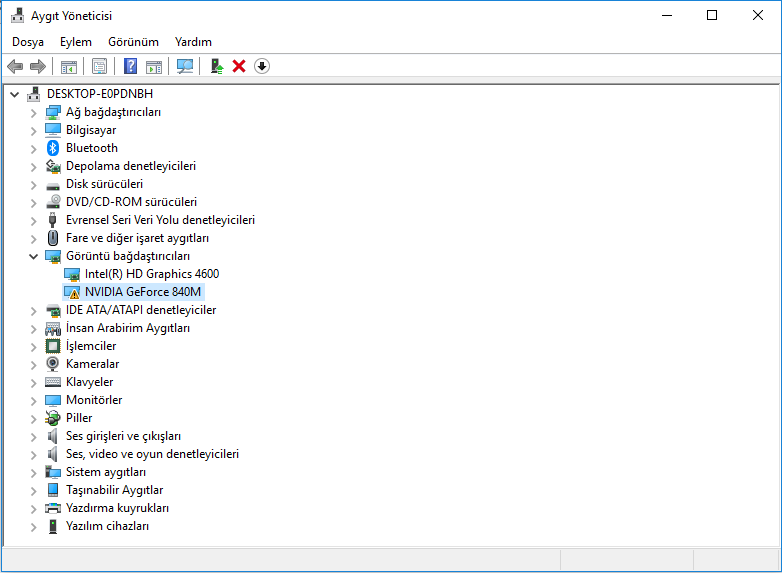Click the Bluetooth category icon
This screenshot has width=782, height=573.
tap(53, 148)
